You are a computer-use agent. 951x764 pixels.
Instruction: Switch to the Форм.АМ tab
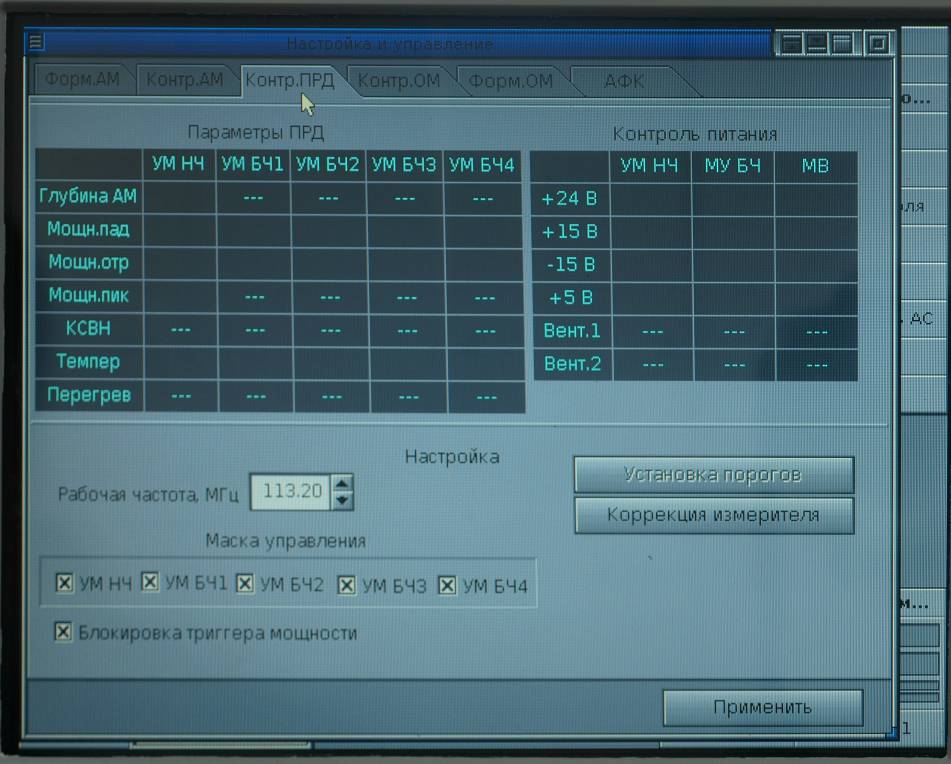(82, 79)
